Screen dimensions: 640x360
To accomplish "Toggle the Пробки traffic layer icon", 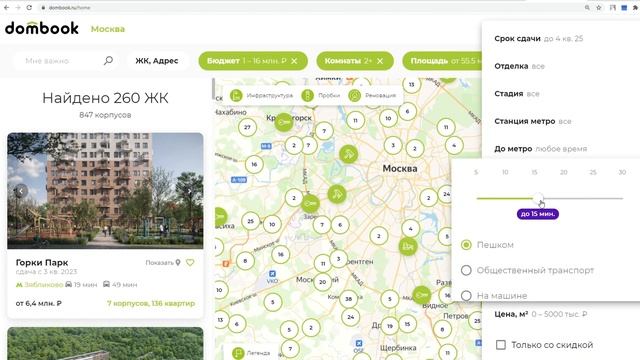I will tap(307, 96).
